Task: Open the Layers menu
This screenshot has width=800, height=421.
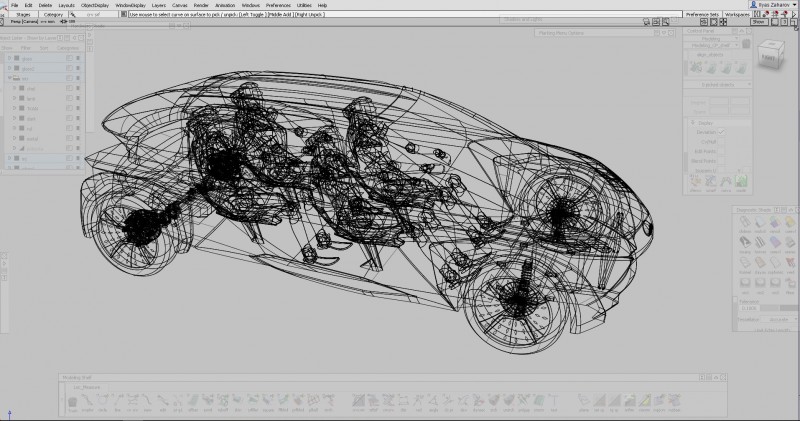Action: 159,5
